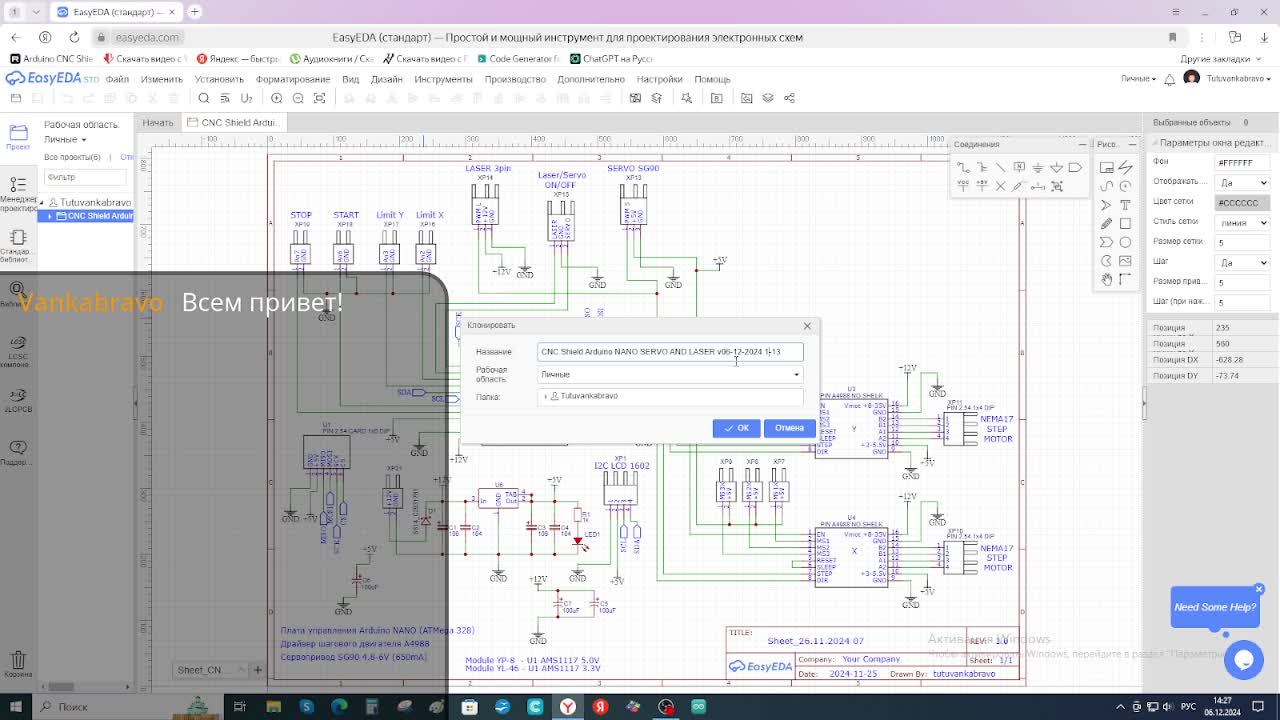The width and height of the screenshot is (1280, 720).
Task: Open the Изменить menu
Action: point(162,79)
